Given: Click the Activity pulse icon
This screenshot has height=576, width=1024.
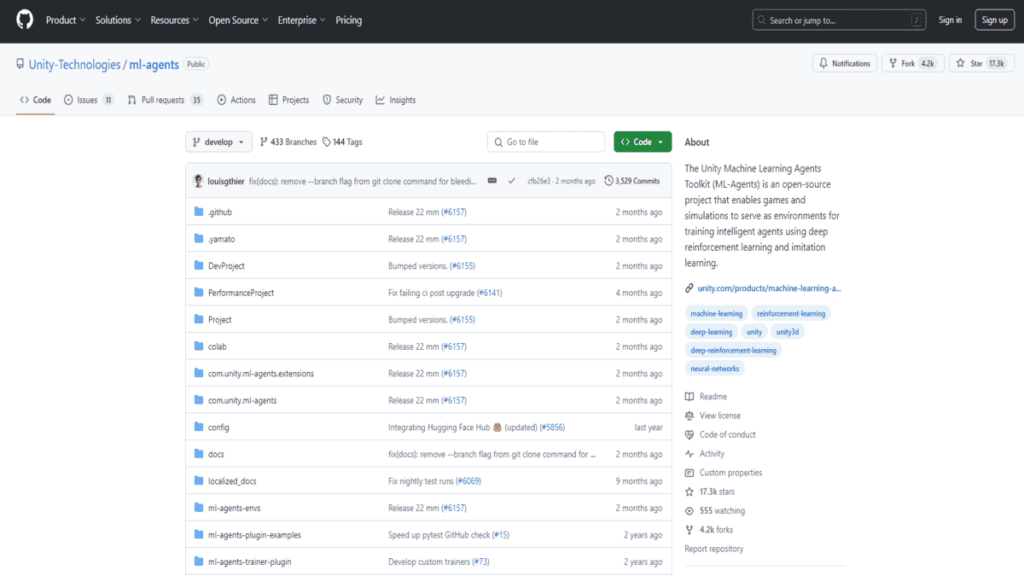Looking at the screenshot, I should tap(689, 453).
